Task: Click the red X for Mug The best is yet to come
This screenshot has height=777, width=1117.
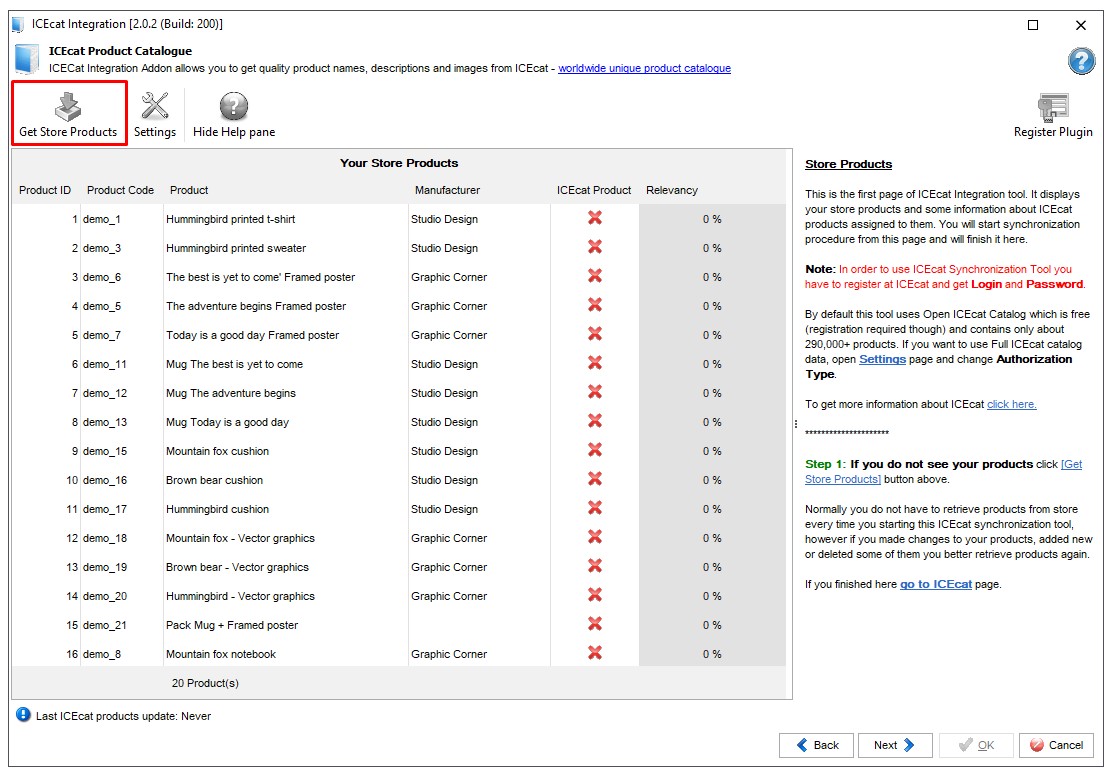Action: [595, 363]
